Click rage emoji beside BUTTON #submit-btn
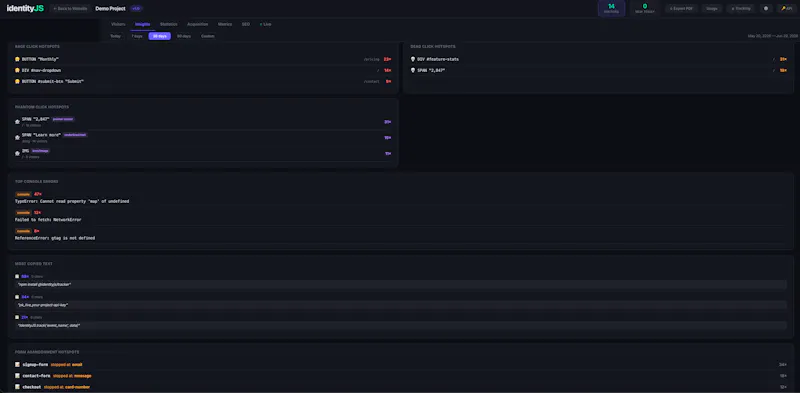Viewport: 800px width, 393px height. 17,82
